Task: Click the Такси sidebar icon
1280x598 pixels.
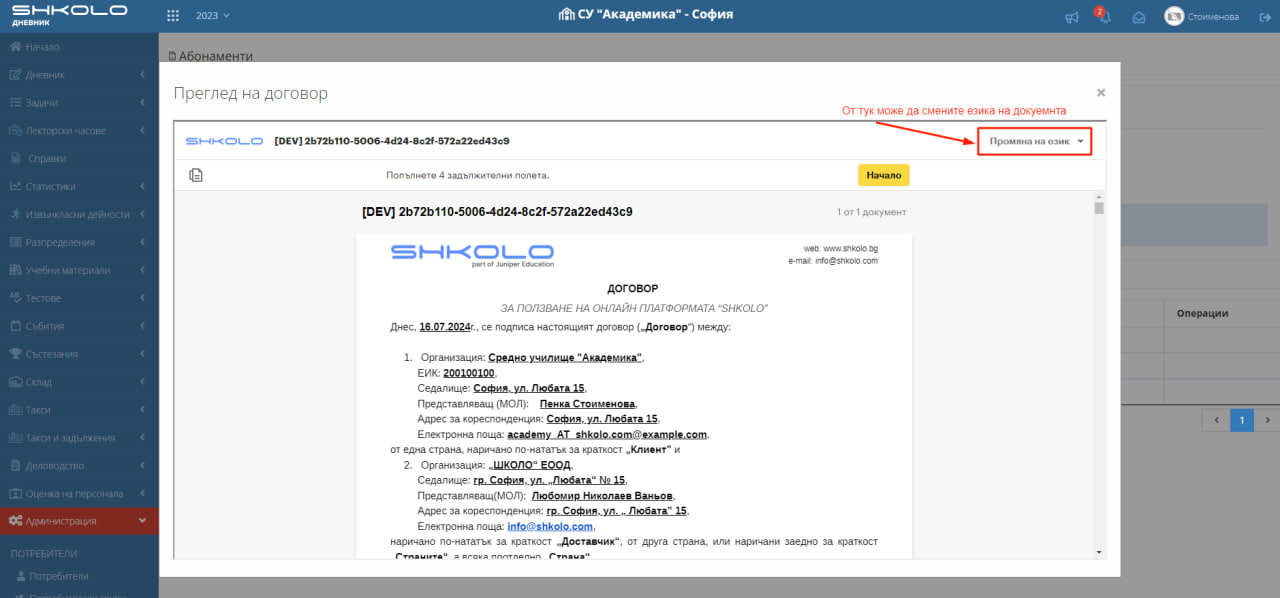Action: (16, 410)
